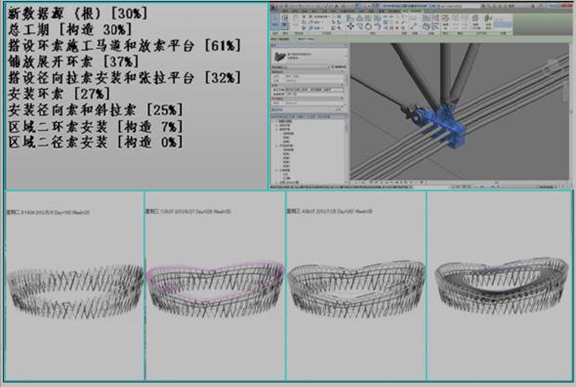Select text '新数据源（根）[30%]'
The height and width of the screenshot is (387, 576).
pos(77,14)
